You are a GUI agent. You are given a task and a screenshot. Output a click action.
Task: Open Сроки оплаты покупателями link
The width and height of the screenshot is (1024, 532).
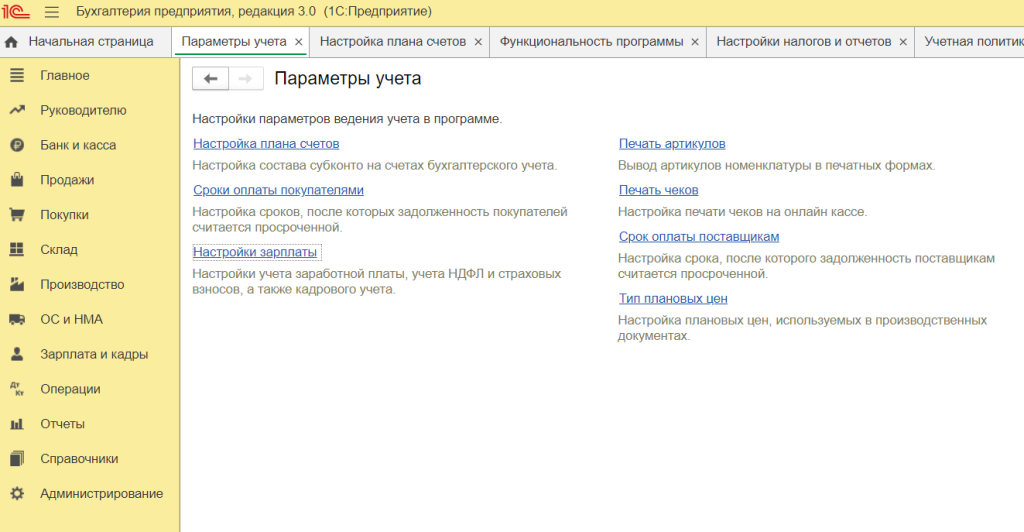(x=278, y=190)
